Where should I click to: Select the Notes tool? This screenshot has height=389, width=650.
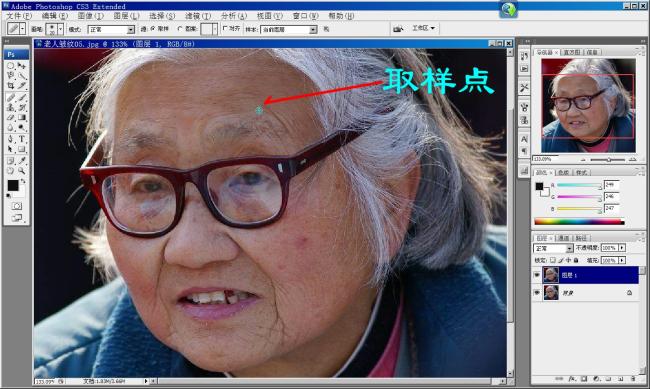click(11, 160)
